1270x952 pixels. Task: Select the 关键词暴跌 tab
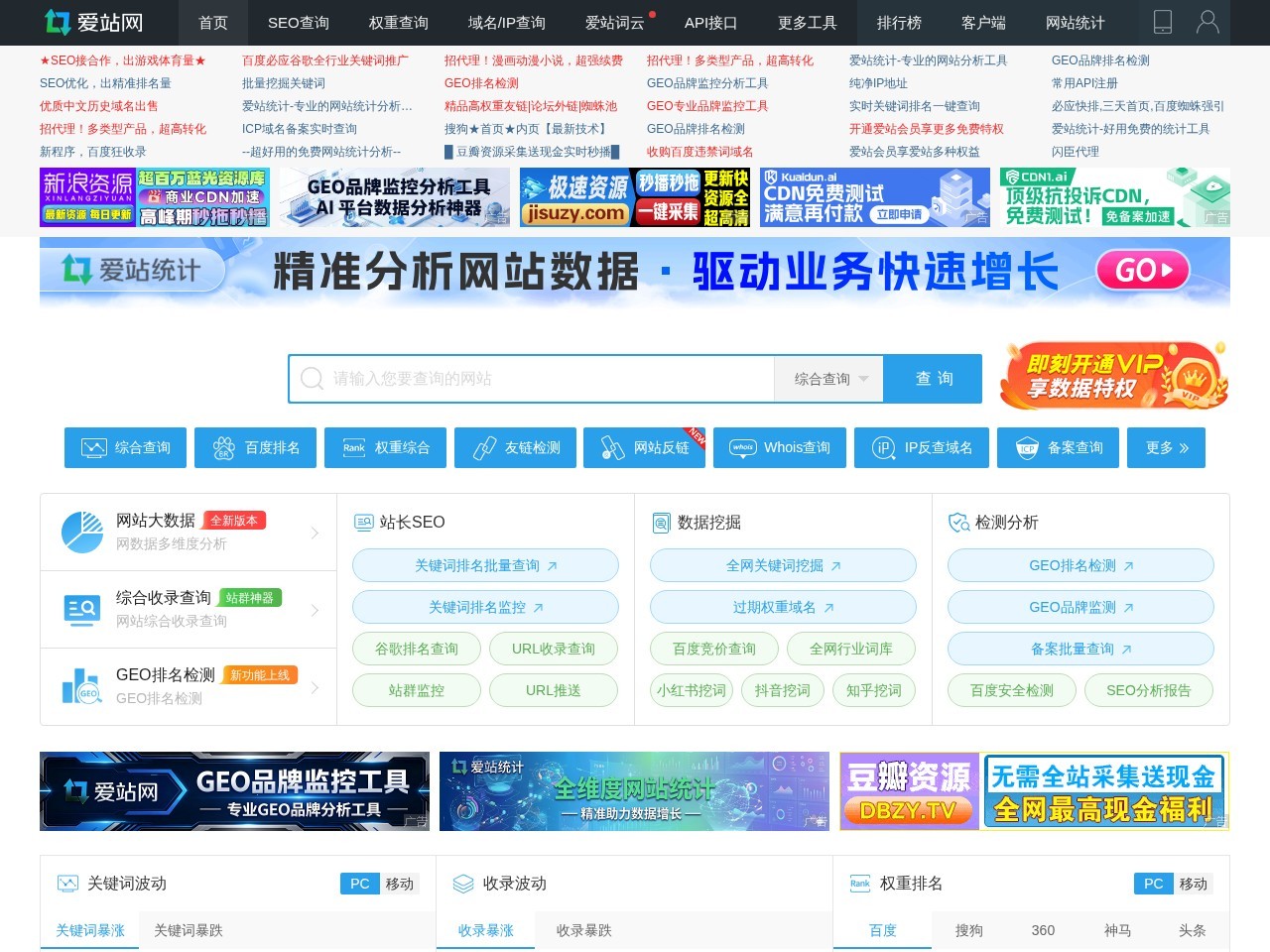189,930
